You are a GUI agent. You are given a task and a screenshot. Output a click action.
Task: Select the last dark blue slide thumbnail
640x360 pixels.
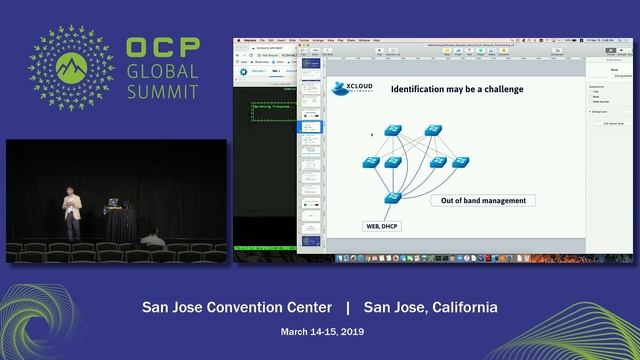(311, 241)
